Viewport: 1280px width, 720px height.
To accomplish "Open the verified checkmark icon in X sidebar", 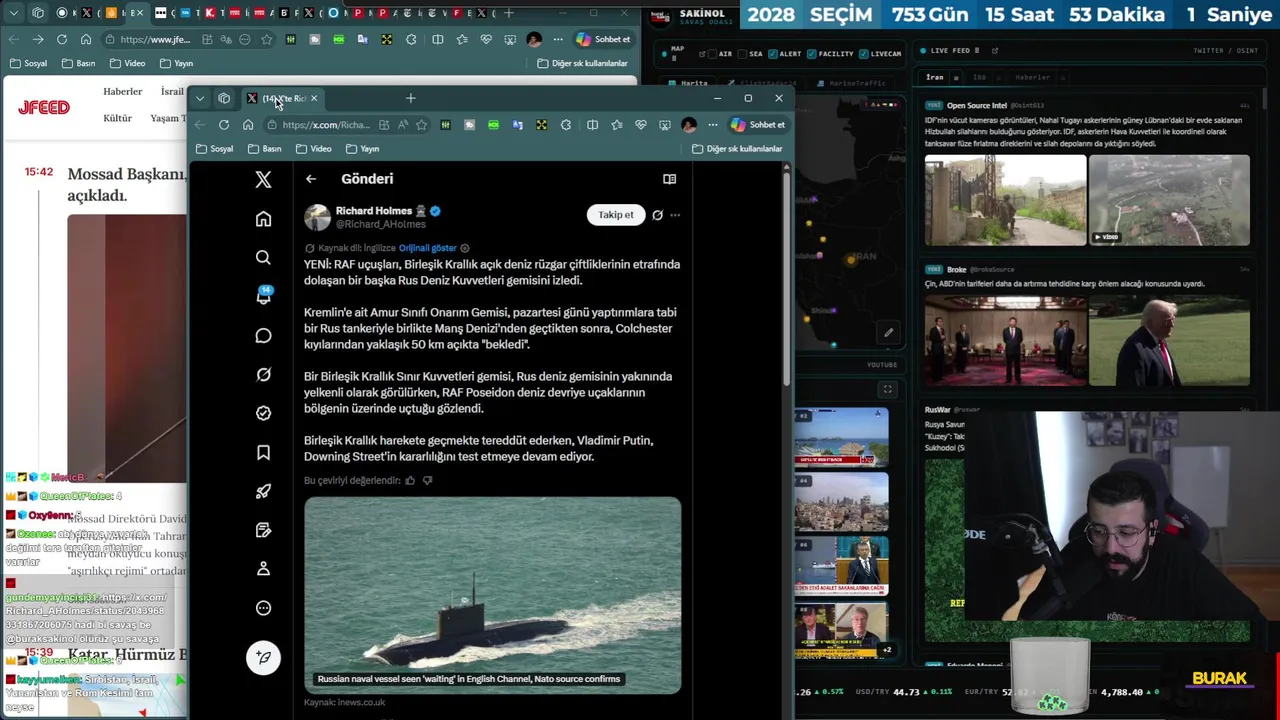I will click(263, 413).
